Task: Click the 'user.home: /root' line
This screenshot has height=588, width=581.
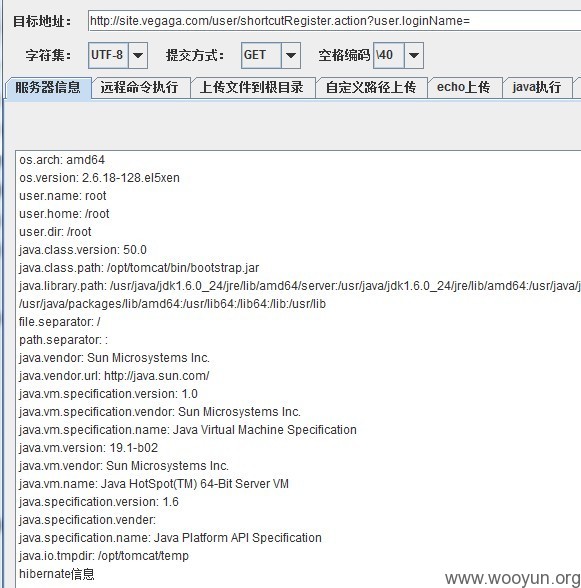Action: point(64,214)
